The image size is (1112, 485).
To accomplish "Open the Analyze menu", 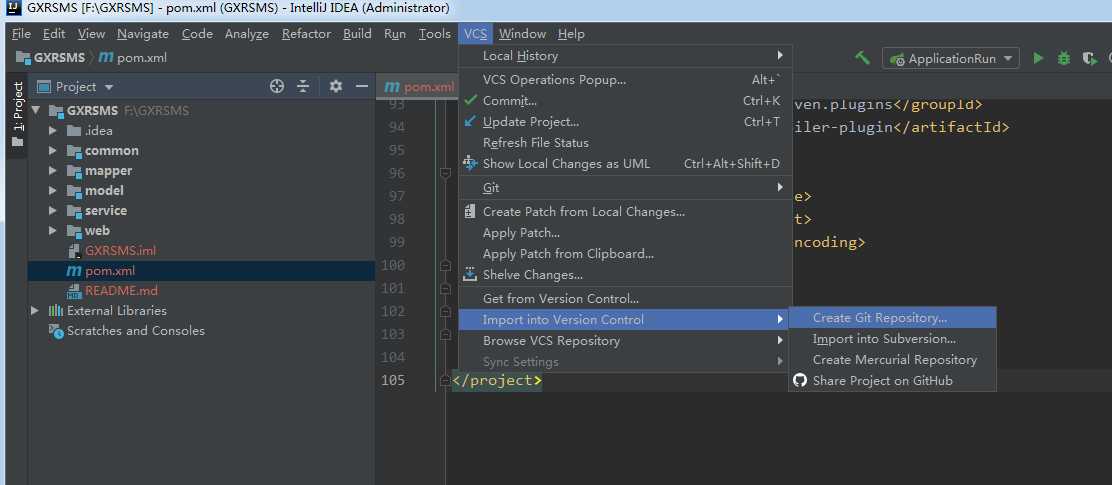I will (x=247, y=33).
